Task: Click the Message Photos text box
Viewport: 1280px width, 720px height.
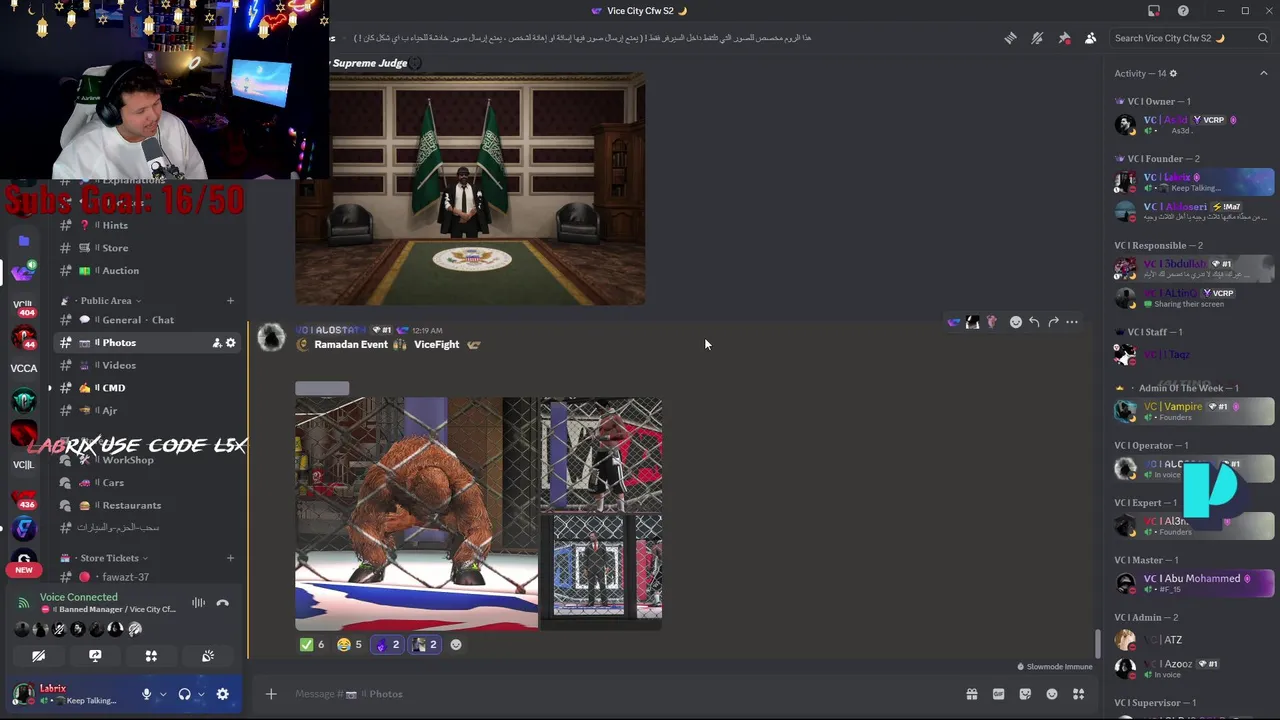Action: pos(620,694)
